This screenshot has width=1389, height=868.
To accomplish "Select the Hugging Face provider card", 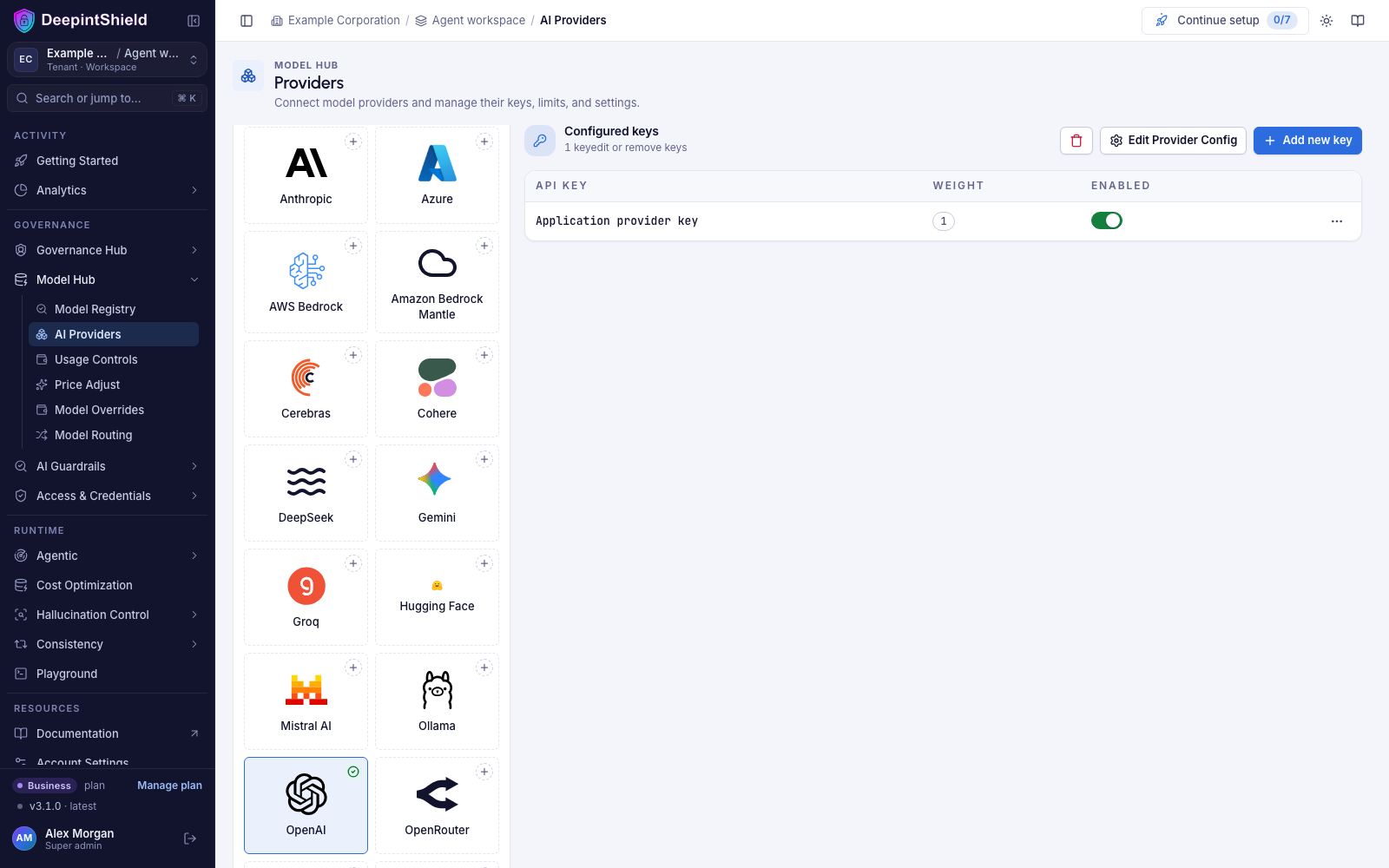I will click(x=438, y=597).
